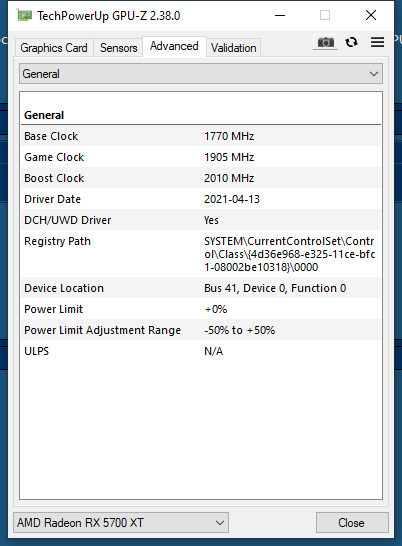Click the refresh arrows icon
The image size is (402, 546).
click(x=351, y=42)
